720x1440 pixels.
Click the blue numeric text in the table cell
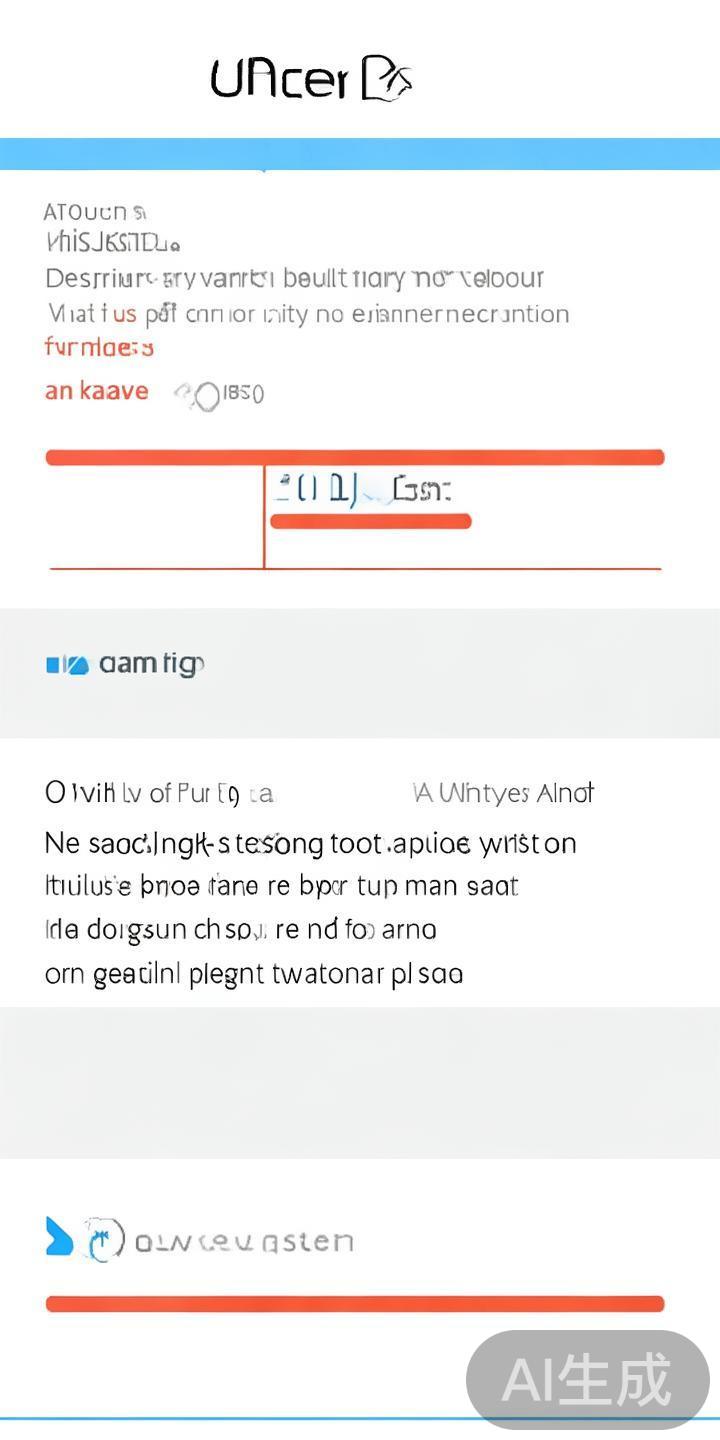(316, 490)
